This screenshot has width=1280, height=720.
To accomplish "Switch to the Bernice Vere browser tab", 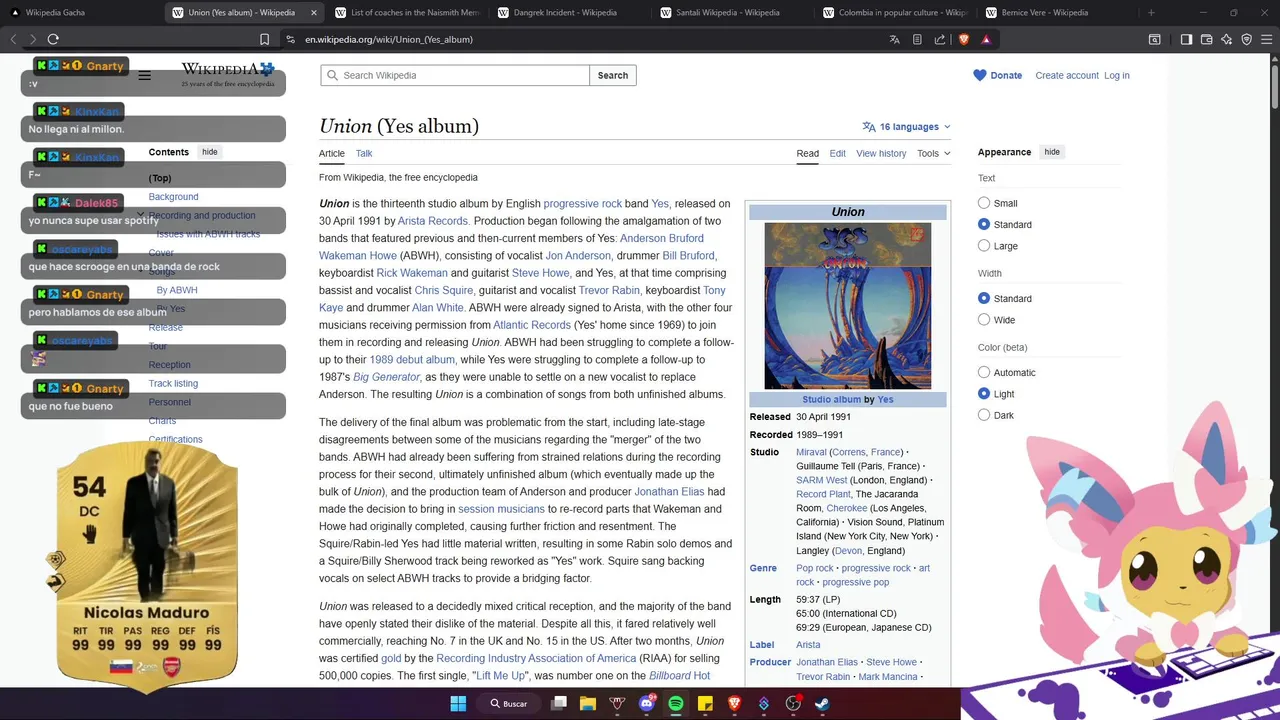I will (1058, 13).
